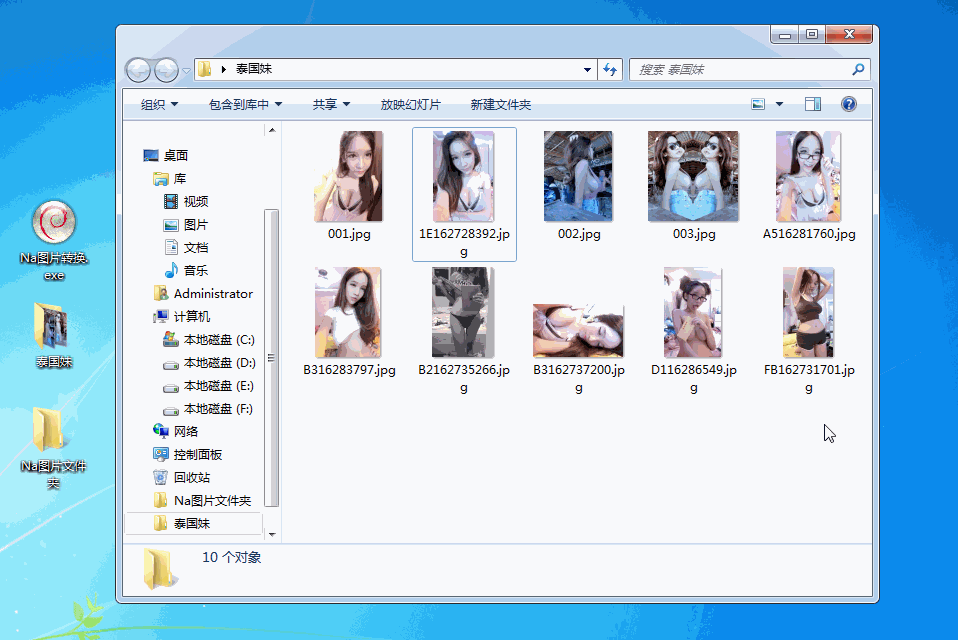The height and width of the screenshot is (640, 958).
Task: Expand the address bar history dropdown
Action: tap(587, 70)
